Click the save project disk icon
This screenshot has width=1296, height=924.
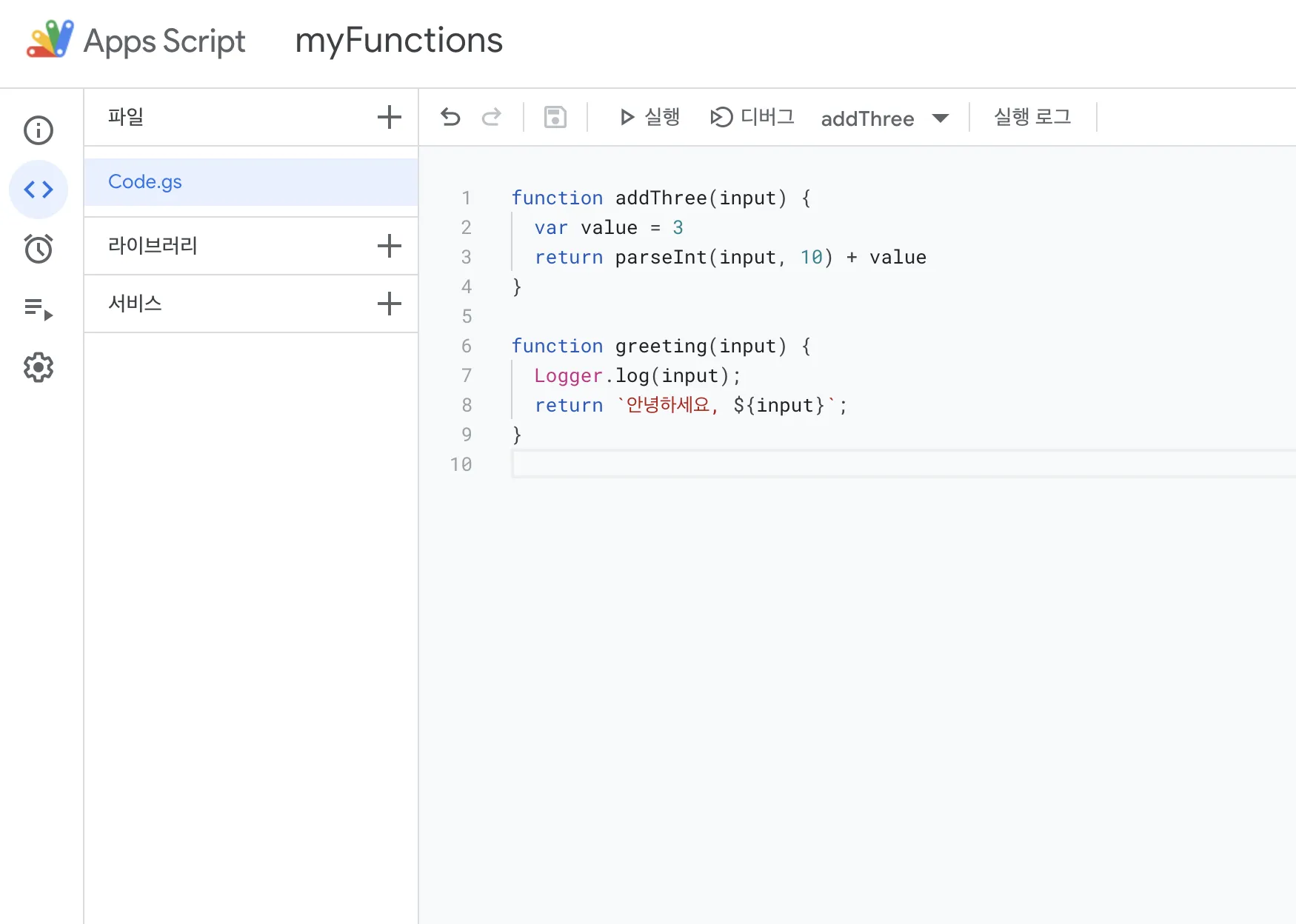[555, 117]
